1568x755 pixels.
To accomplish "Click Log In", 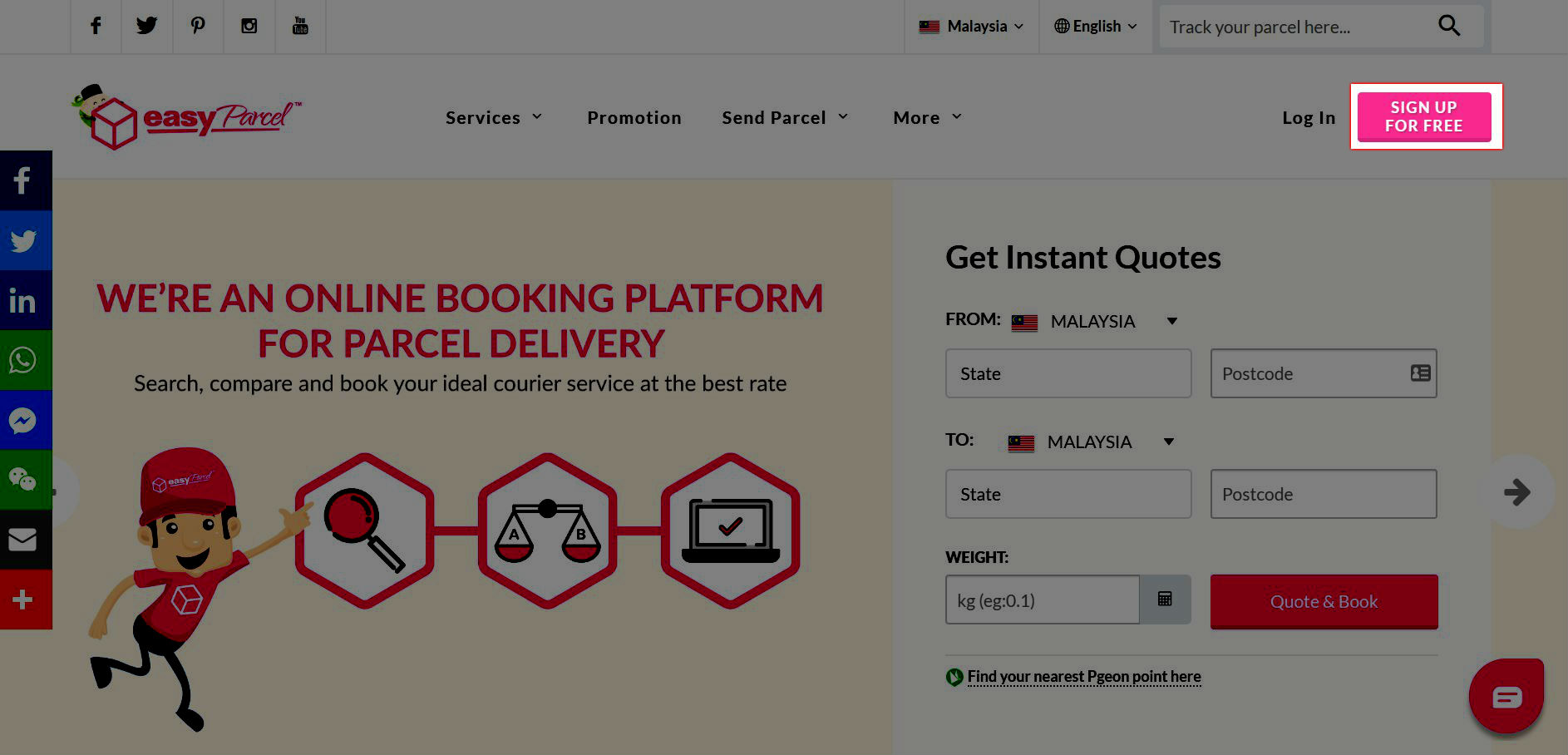I will click(1309, 117).
